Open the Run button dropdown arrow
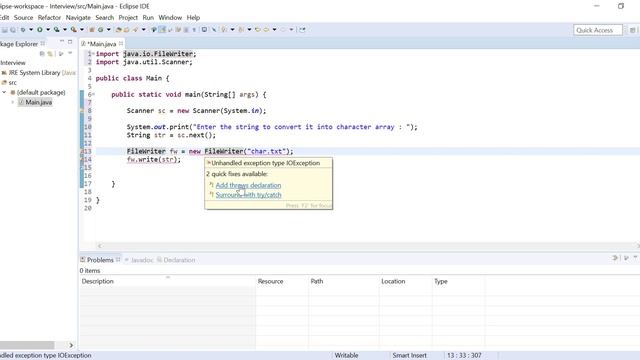The image size is (640, 360). click(x=48, y=29)
